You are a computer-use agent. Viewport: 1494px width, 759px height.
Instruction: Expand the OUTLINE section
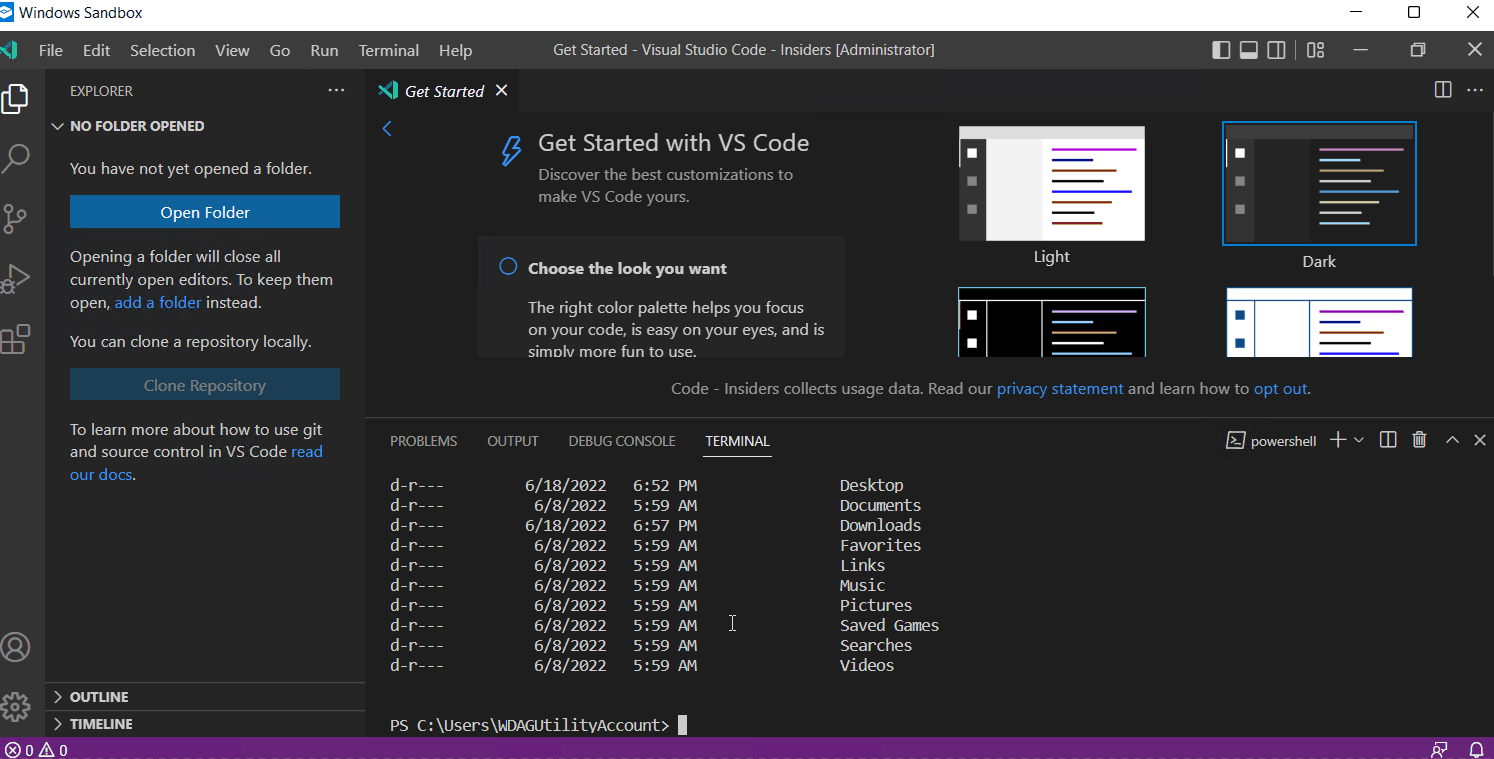[x=99, y=696]
